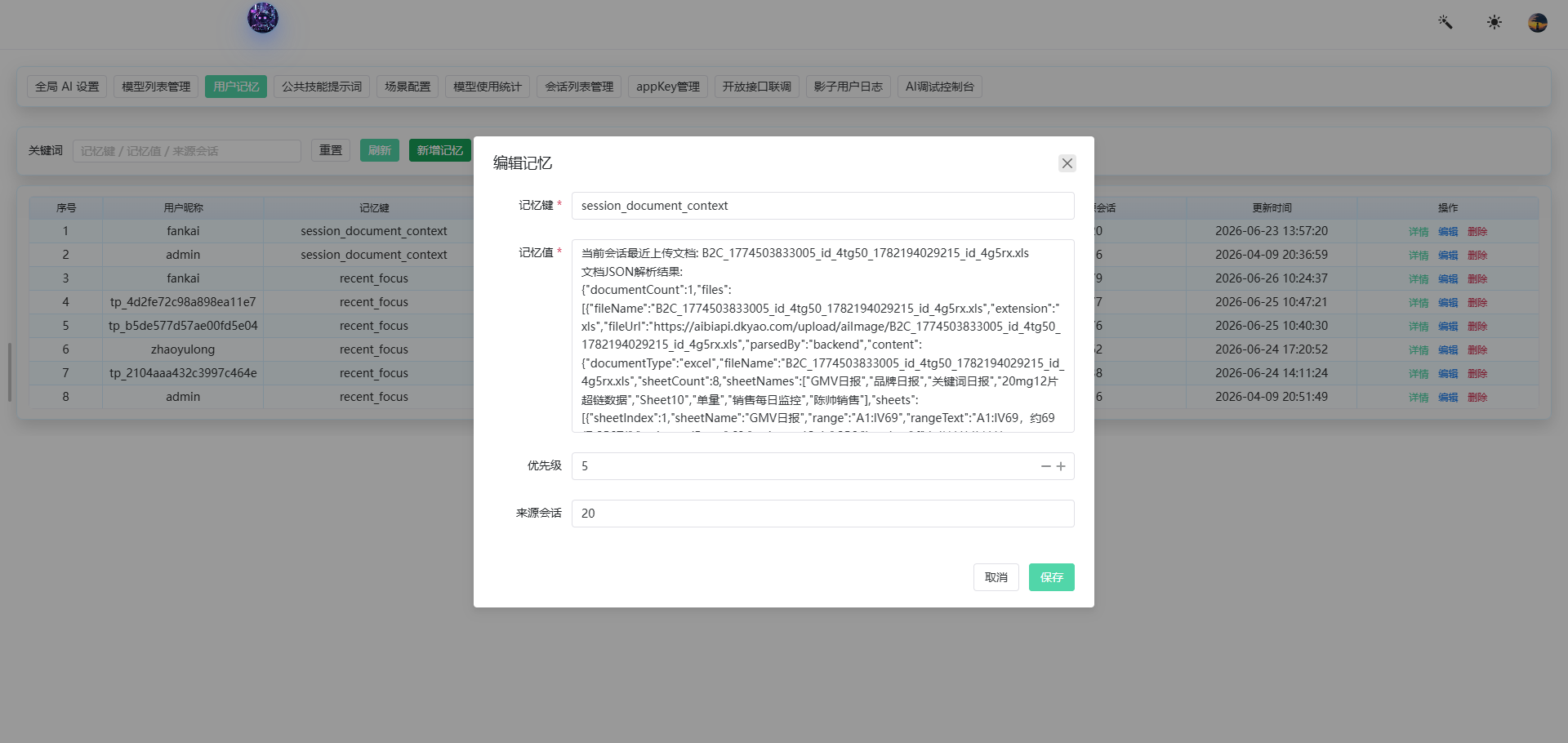Select the AI调试控制台 tab
The width and height of the screenshot is (1568, 743).
click(939, 87)
